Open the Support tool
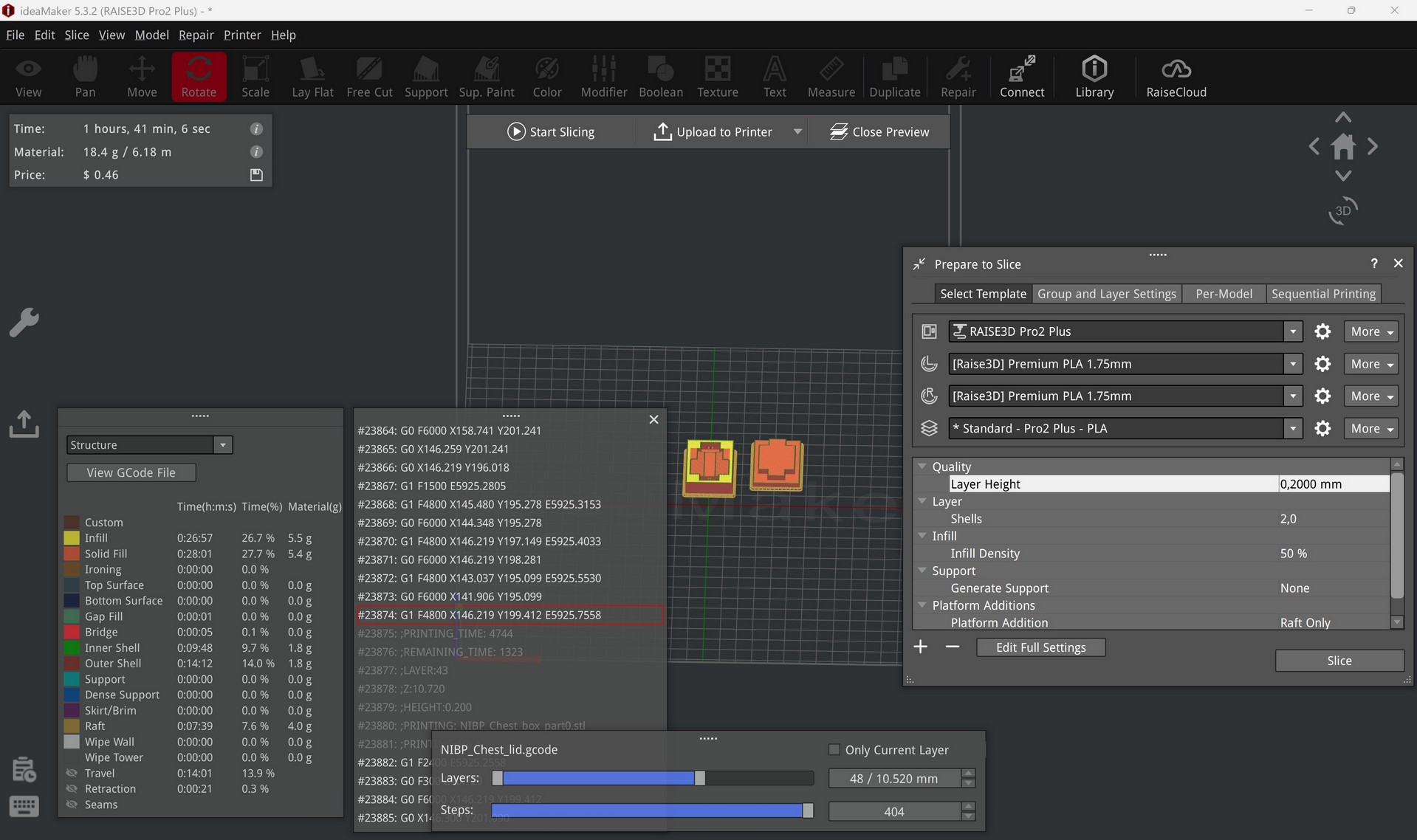 click(426, 77)
